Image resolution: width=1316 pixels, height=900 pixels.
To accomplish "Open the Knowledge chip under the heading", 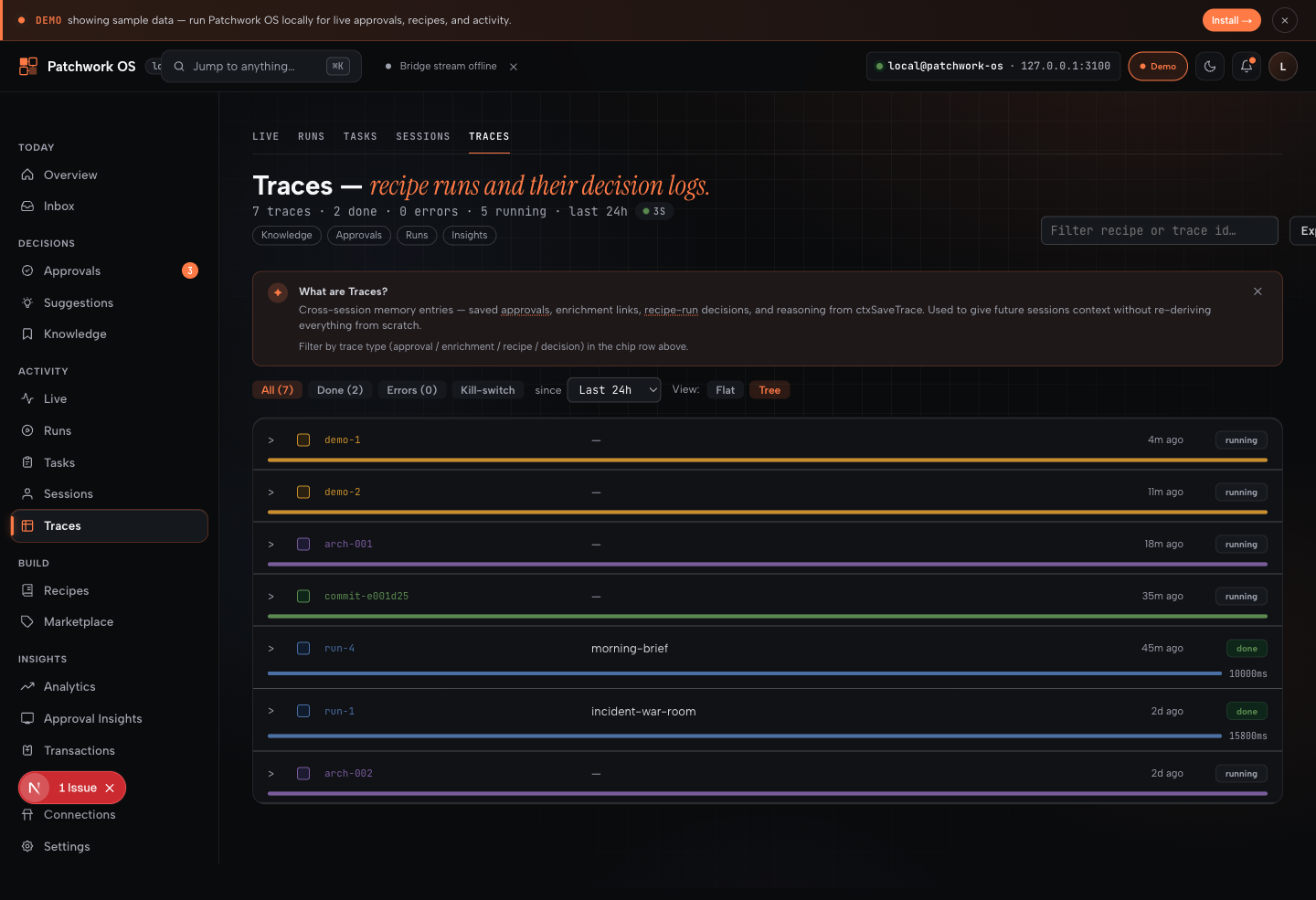I will tap(287, 236).
